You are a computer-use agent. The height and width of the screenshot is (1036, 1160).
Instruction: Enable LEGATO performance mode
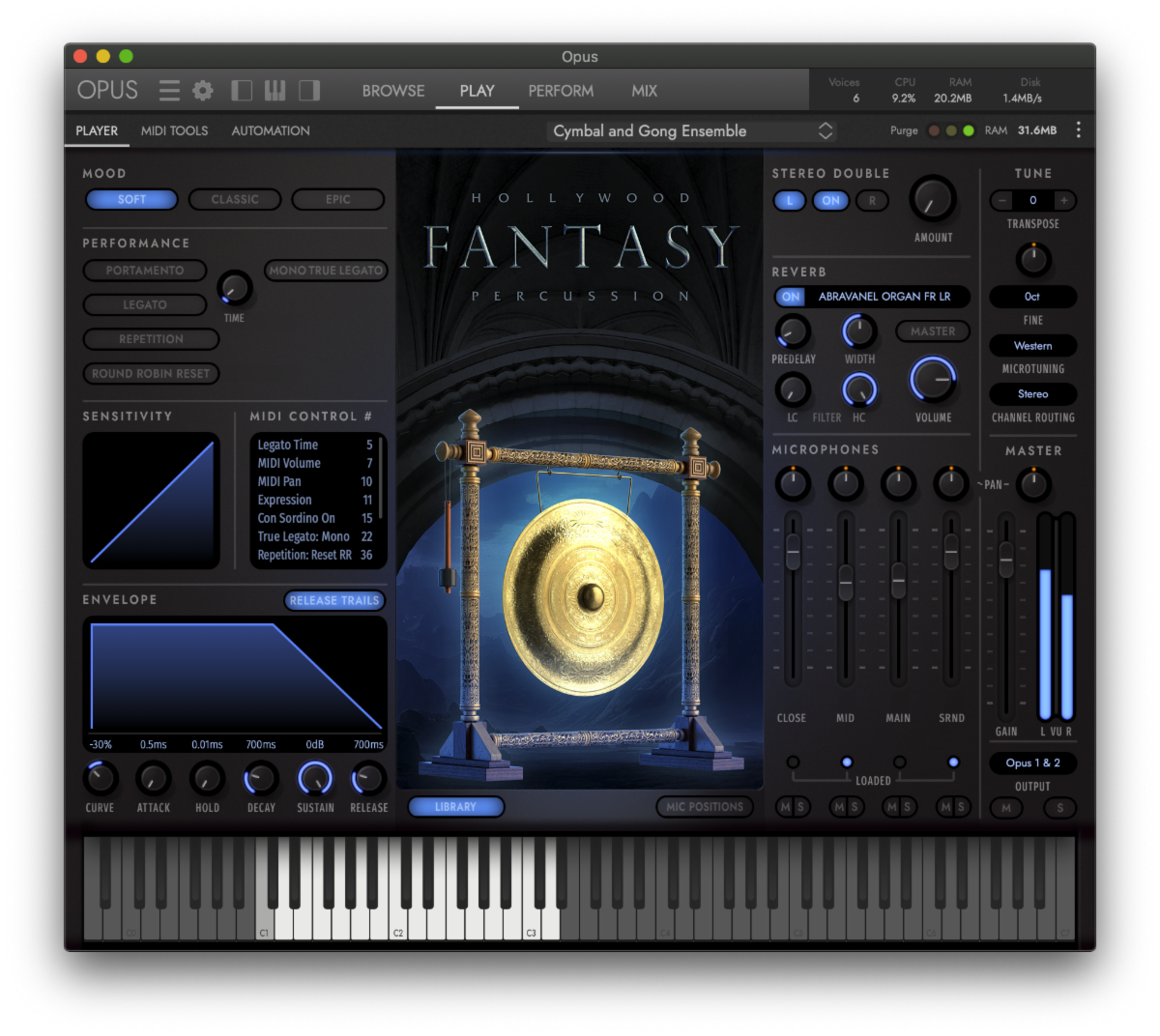[145, 304]
